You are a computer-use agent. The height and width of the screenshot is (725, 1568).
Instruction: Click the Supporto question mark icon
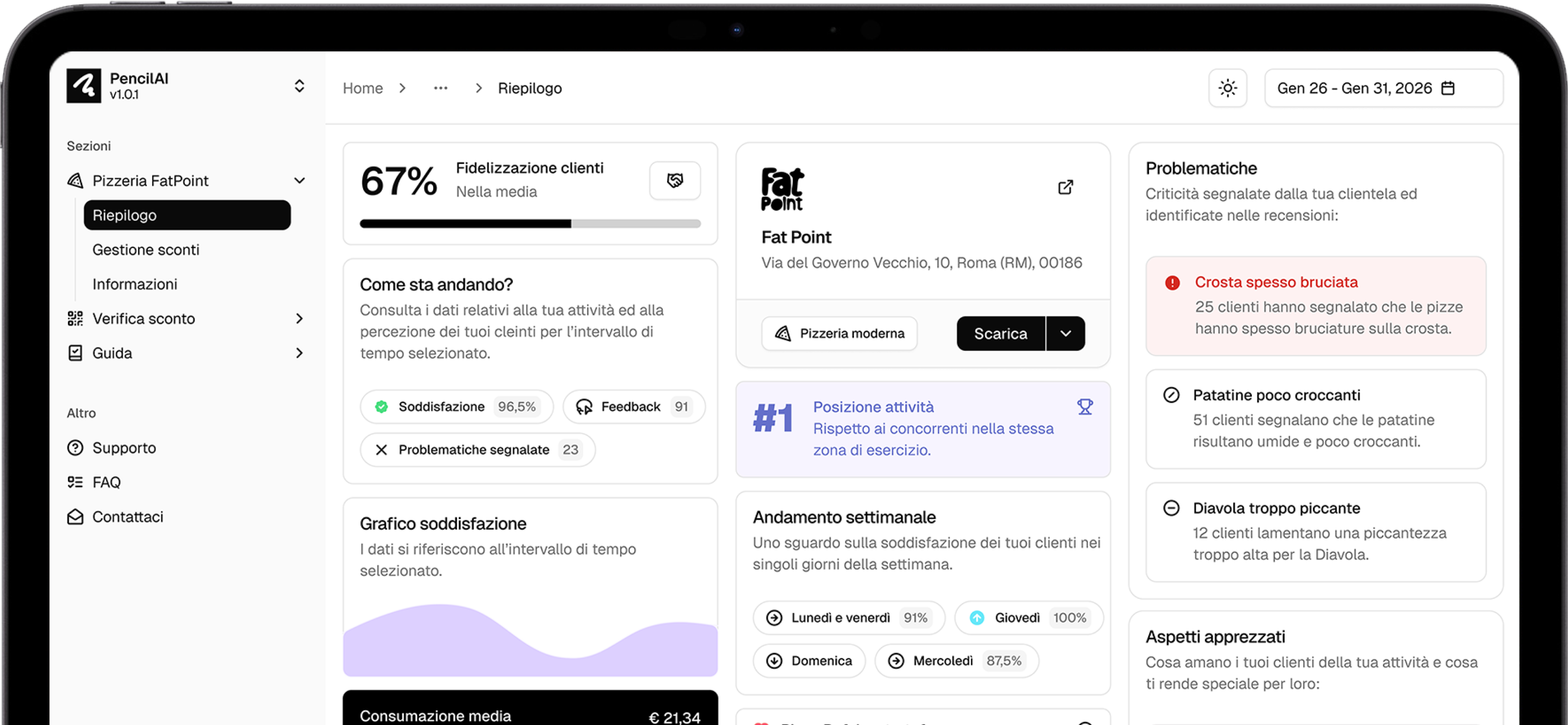75,448
